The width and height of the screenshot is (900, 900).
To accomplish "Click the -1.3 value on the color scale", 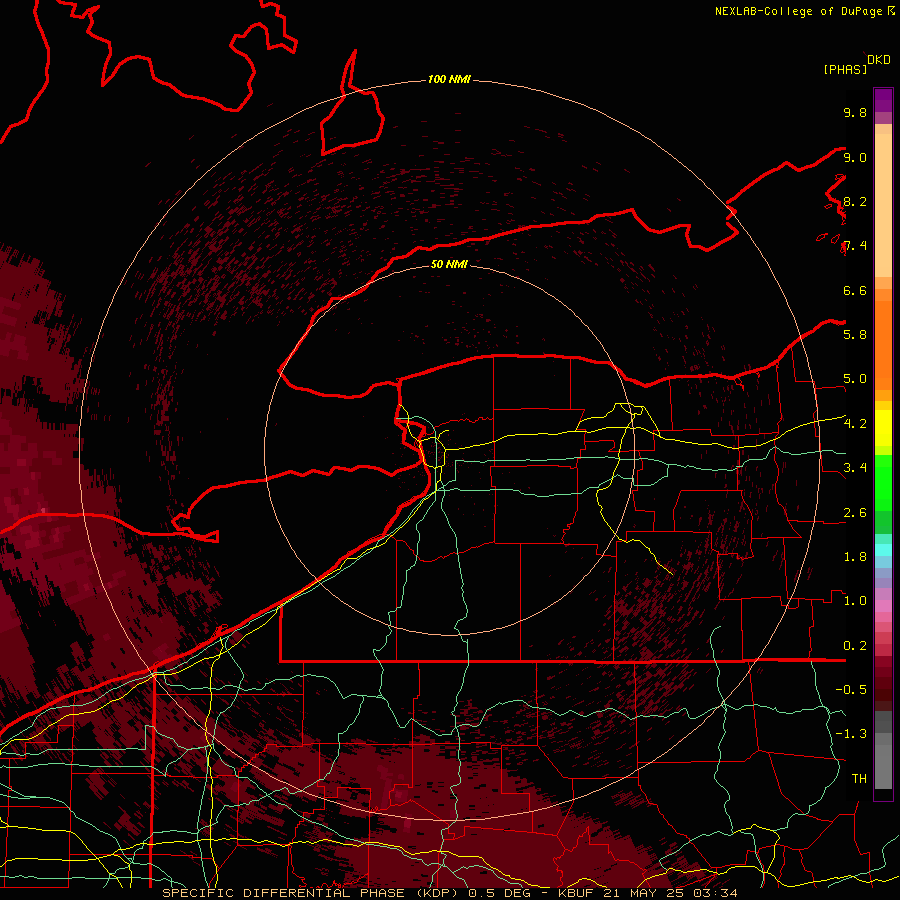I will pos(851,734).
